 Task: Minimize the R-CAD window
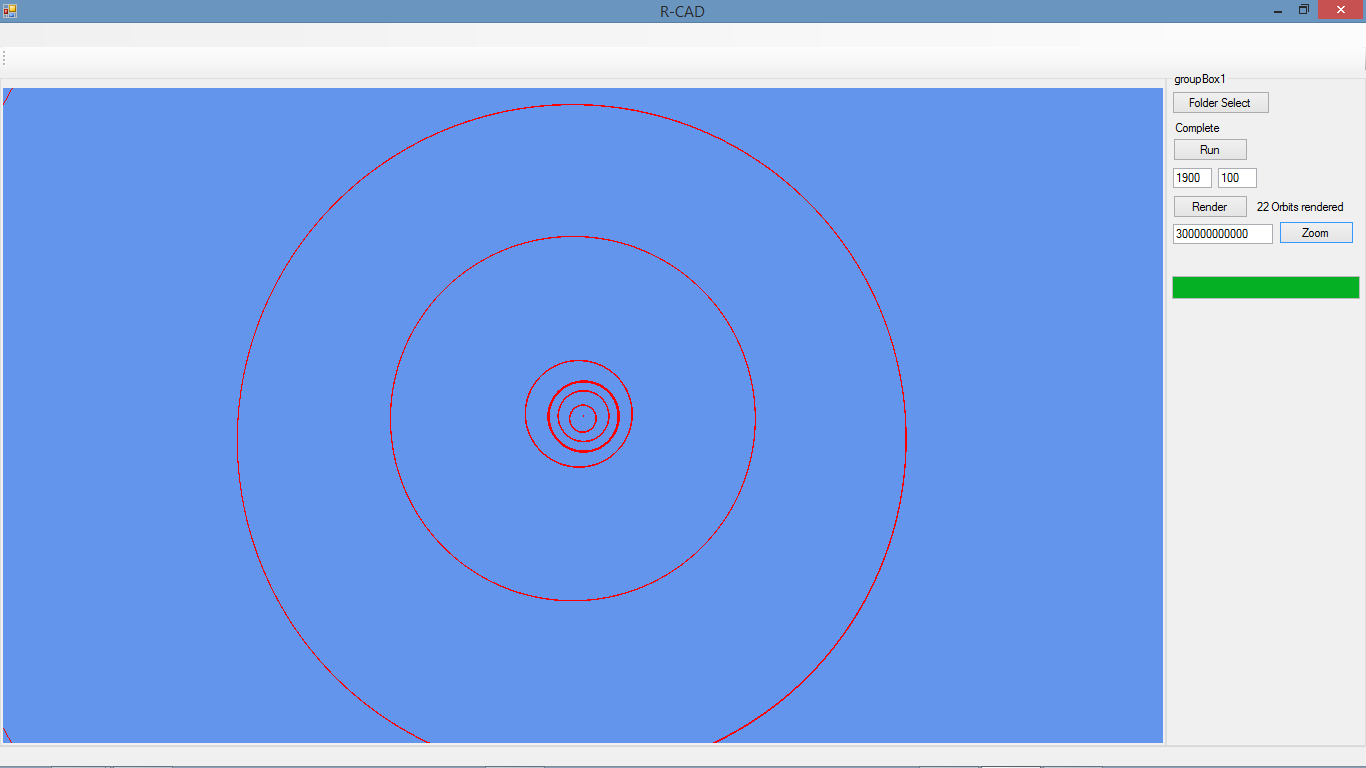1277,11
